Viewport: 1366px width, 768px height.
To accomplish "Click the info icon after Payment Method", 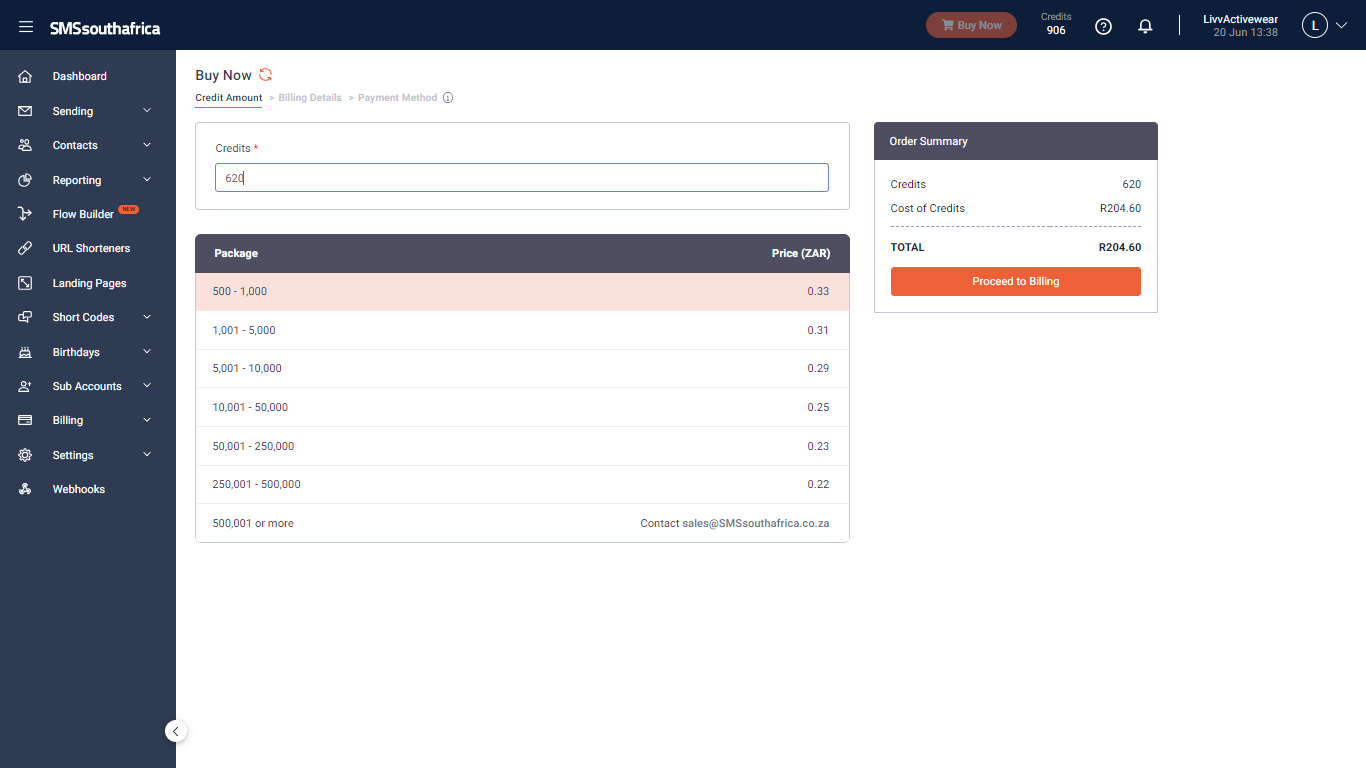I will [x=448, y=98].
